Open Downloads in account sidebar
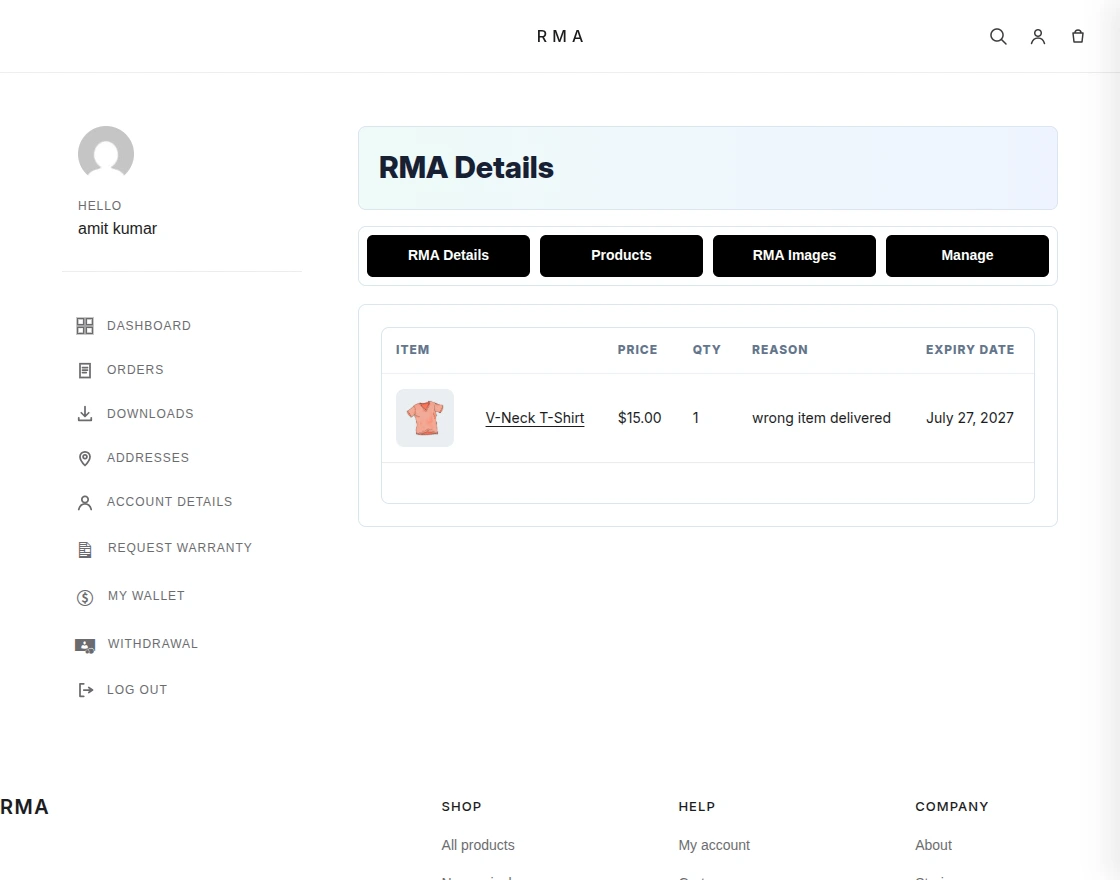The width and height of the screenshot is (1120, 880). tap(150, 414)
